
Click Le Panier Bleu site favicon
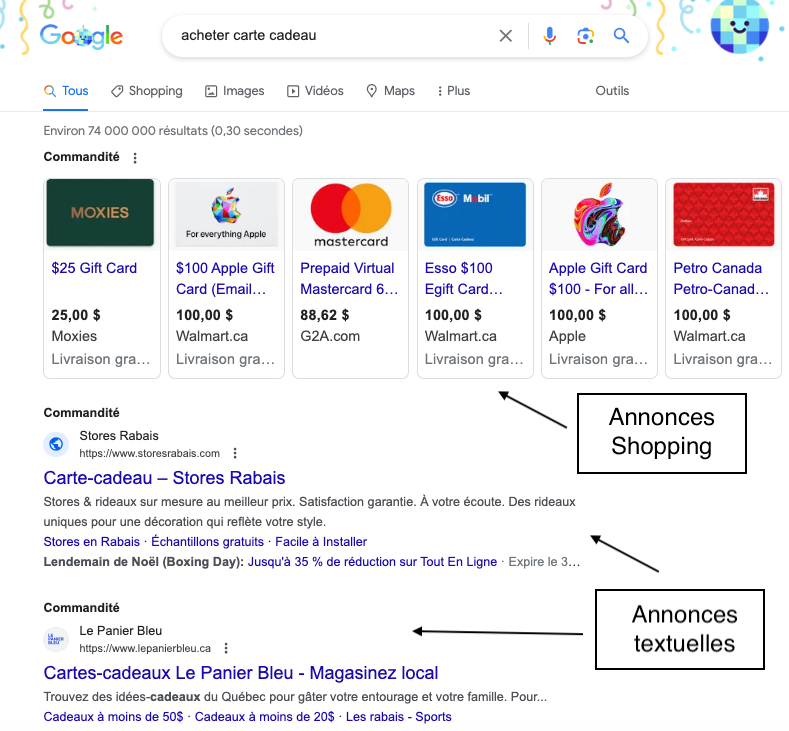pyautogui.click(x=56, y=639)
